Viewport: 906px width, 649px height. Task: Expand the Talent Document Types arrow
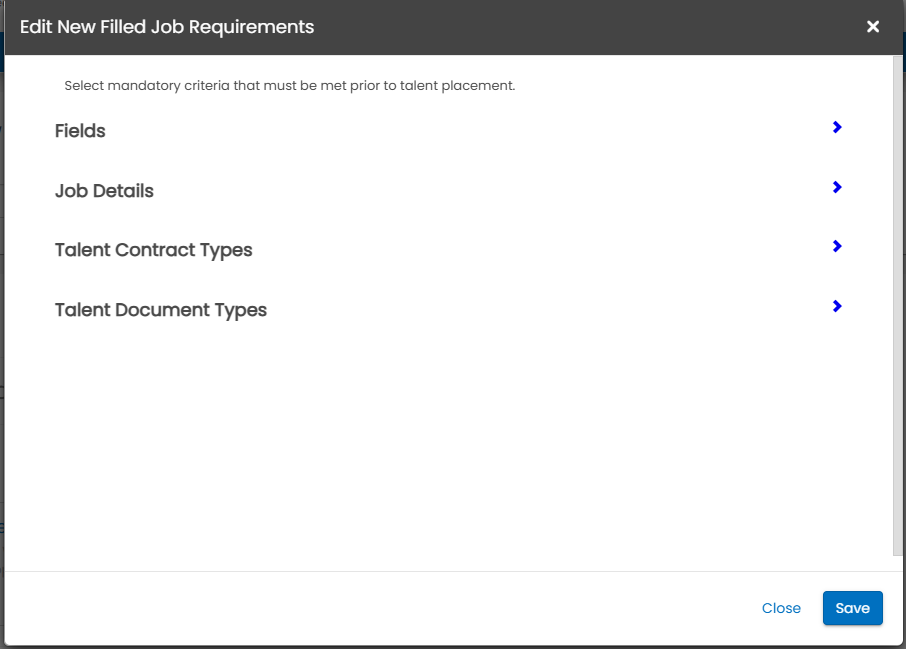[837, 306]
